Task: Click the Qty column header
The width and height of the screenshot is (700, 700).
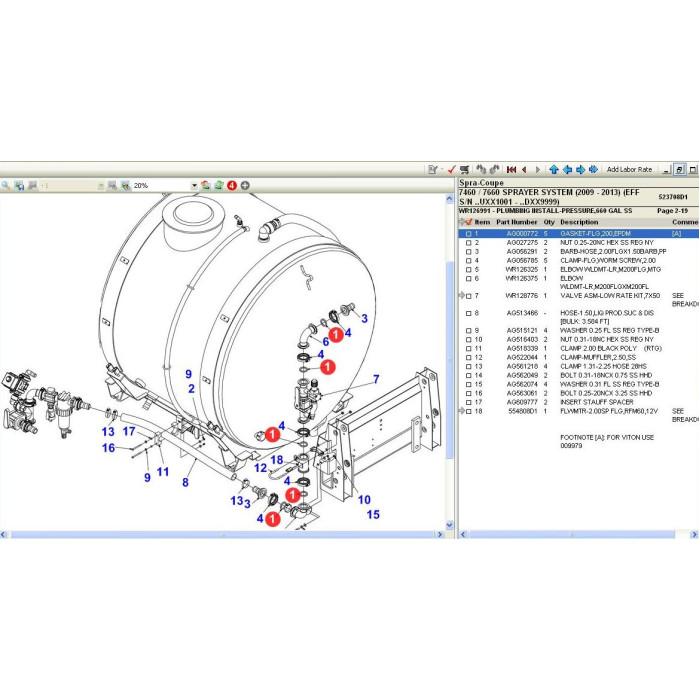Action: point(549,222)
